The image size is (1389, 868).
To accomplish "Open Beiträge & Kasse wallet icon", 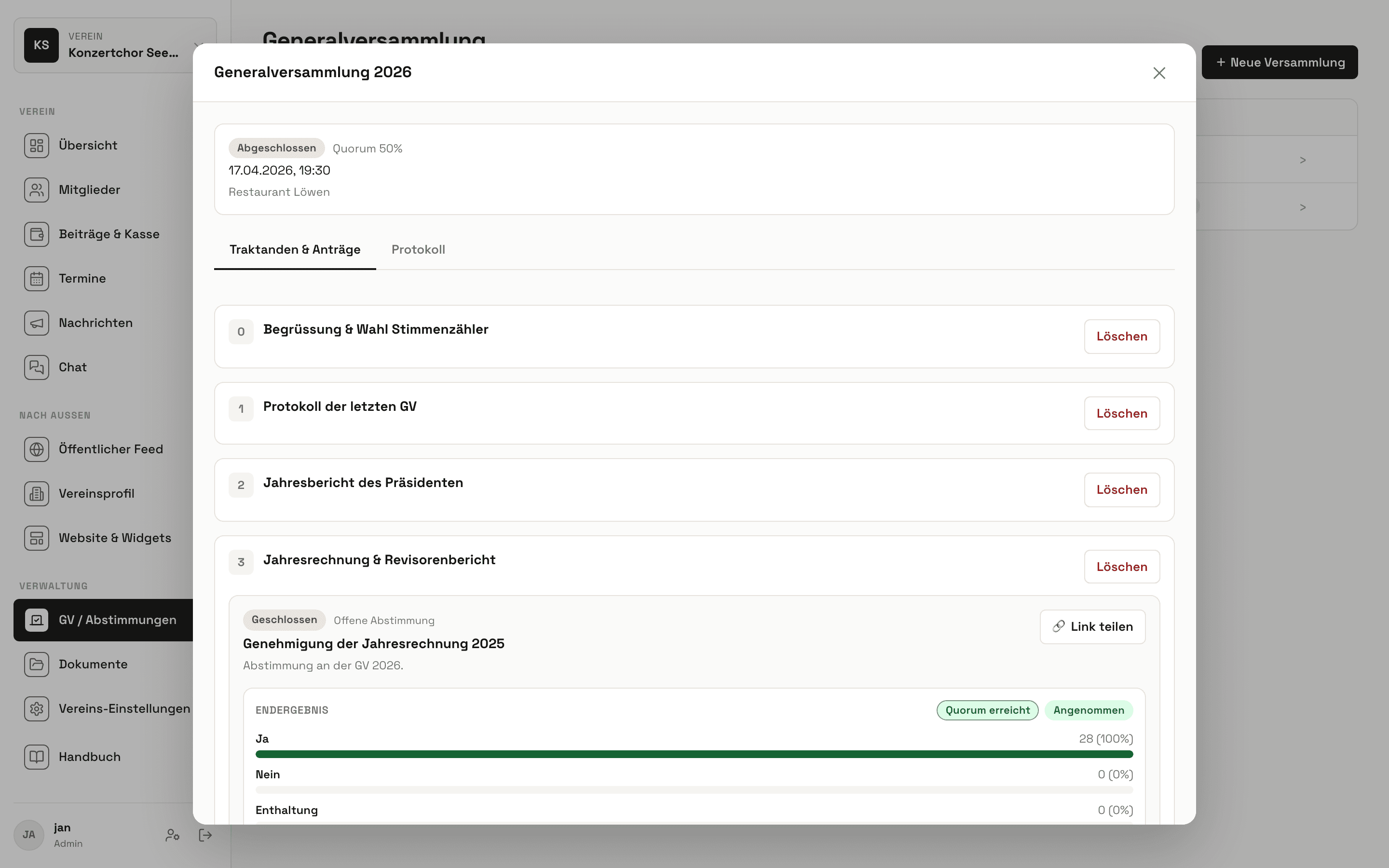I will [x=37, y=234].
